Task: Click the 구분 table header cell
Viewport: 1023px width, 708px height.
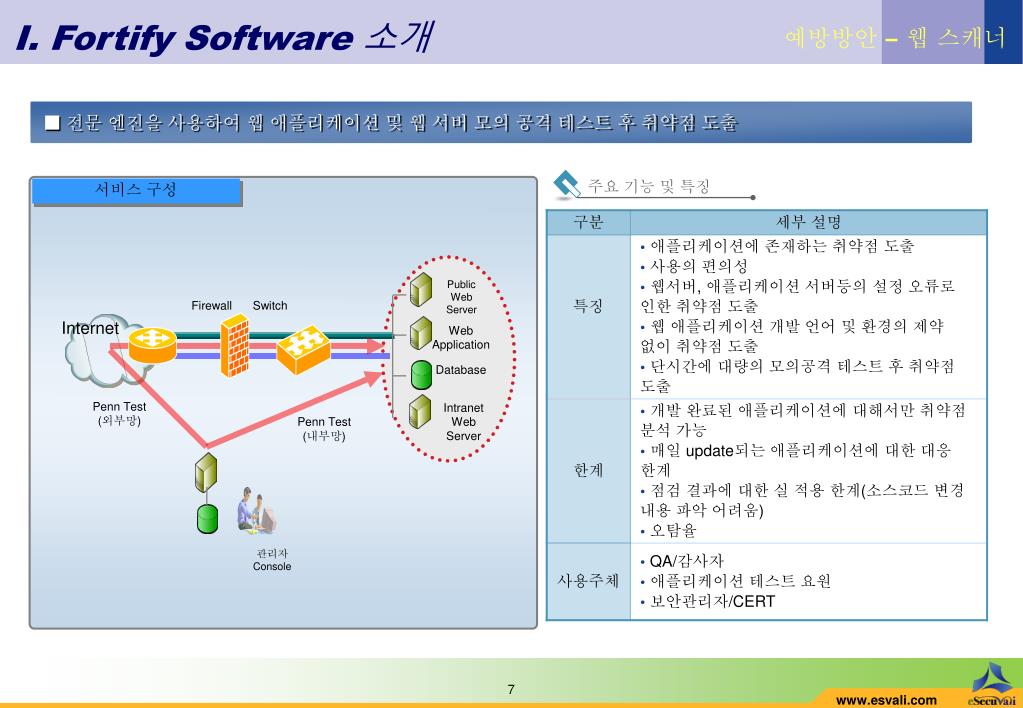Action: tap(588, 222)
